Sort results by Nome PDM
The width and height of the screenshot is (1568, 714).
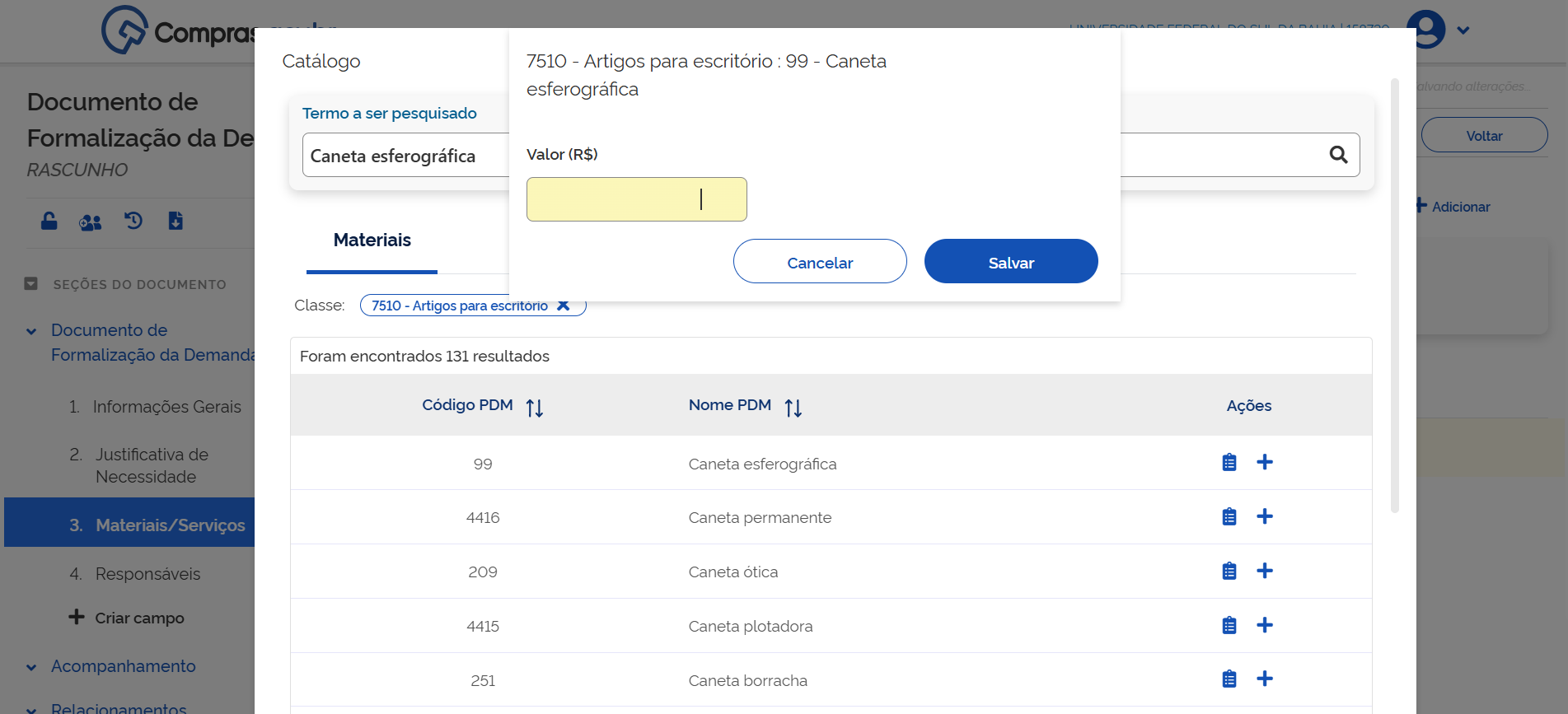(793, 408)
